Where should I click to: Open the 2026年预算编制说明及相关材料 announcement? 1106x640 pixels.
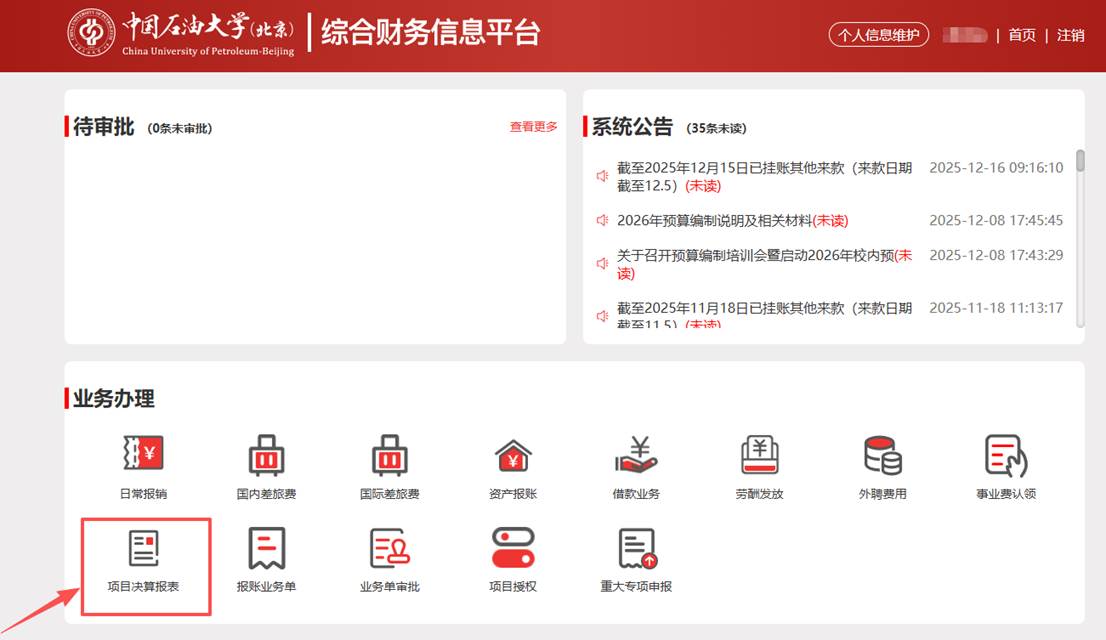pyautogui.click(x=732, y=220)
